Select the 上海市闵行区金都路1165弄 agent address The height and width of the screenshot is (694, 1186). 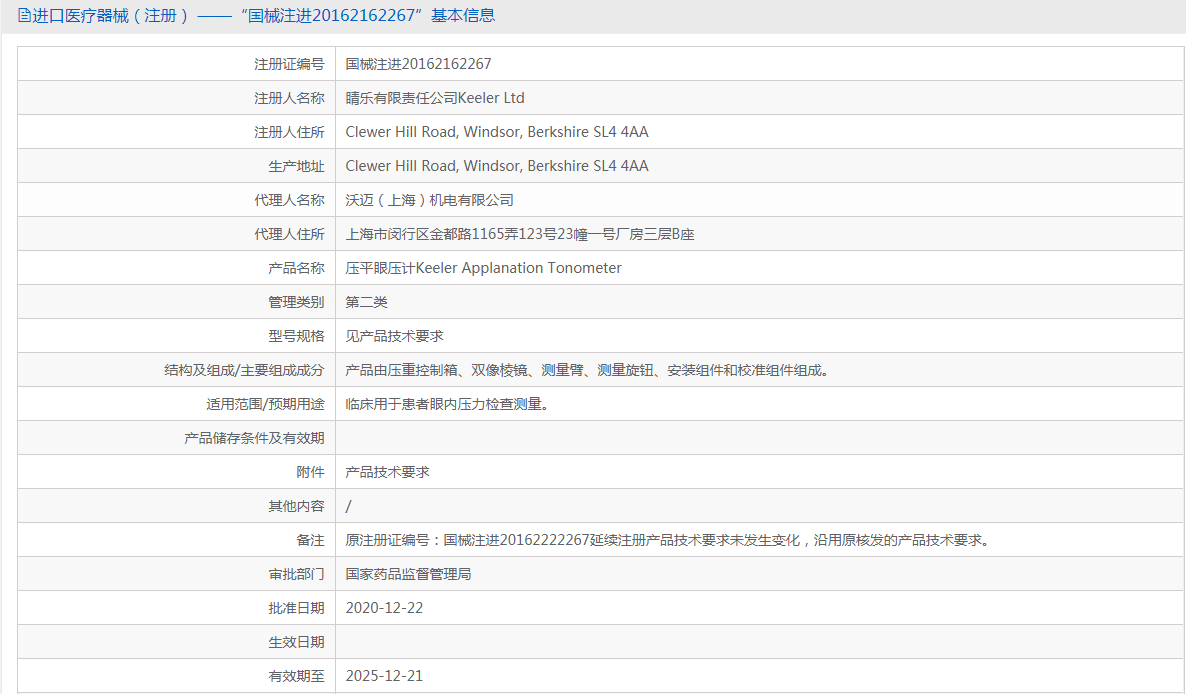click(x=520, y=234)
